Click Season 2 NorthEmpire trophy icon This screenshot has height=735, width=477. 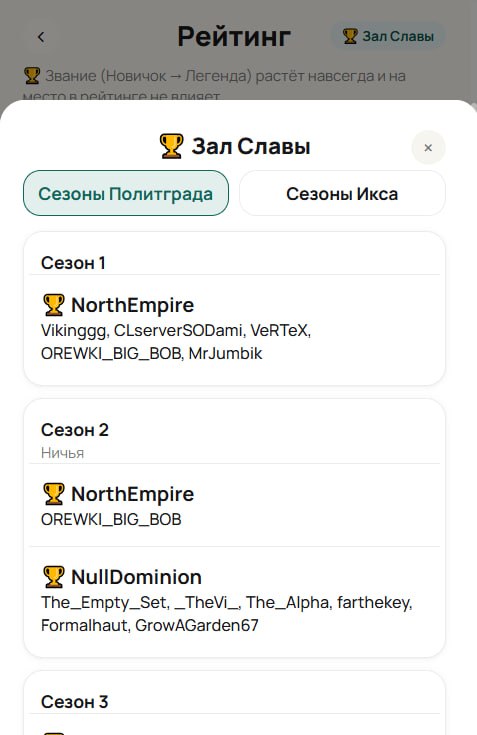[x=53, y=494]
